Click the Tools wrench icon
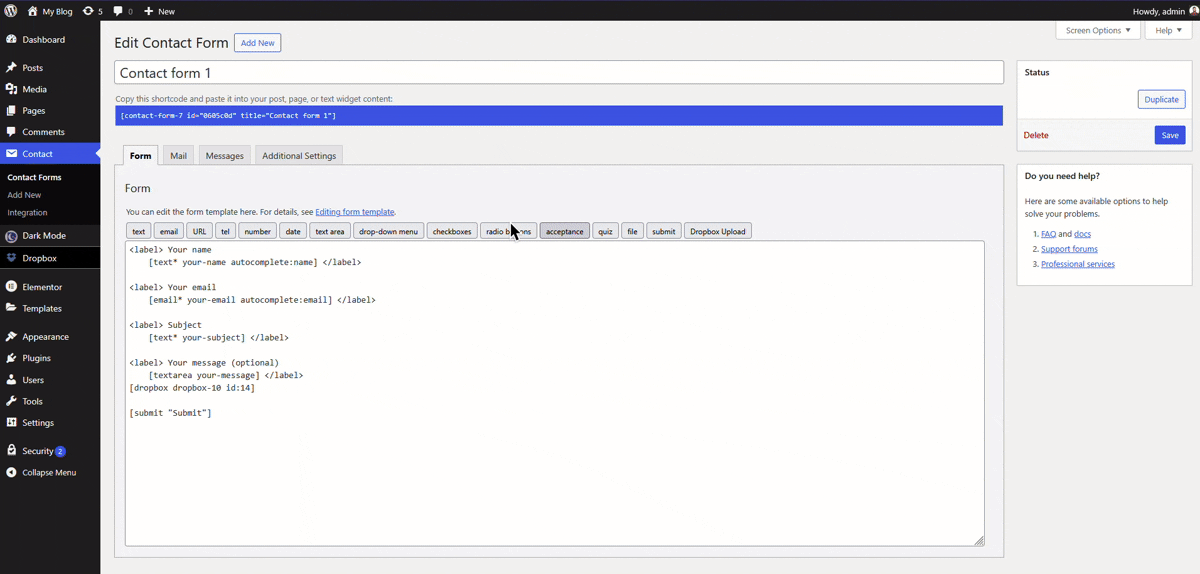 [x=11, y=401]
